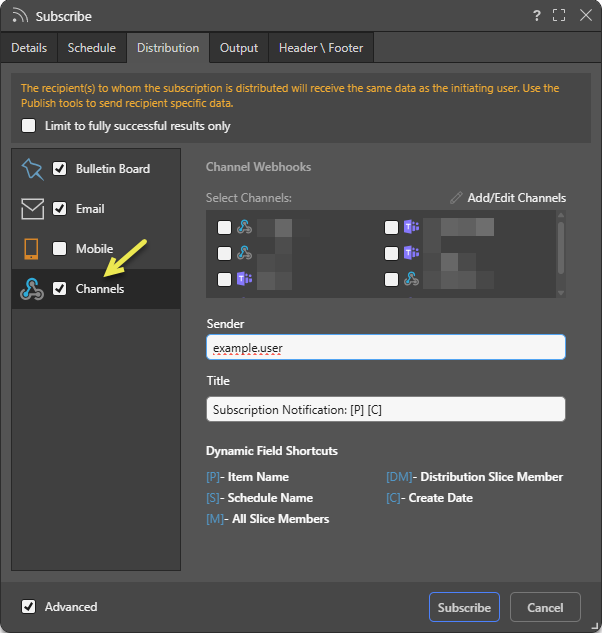
Task: Uncheck the Bulletin Board checkbox
Action: click(60, 169)
